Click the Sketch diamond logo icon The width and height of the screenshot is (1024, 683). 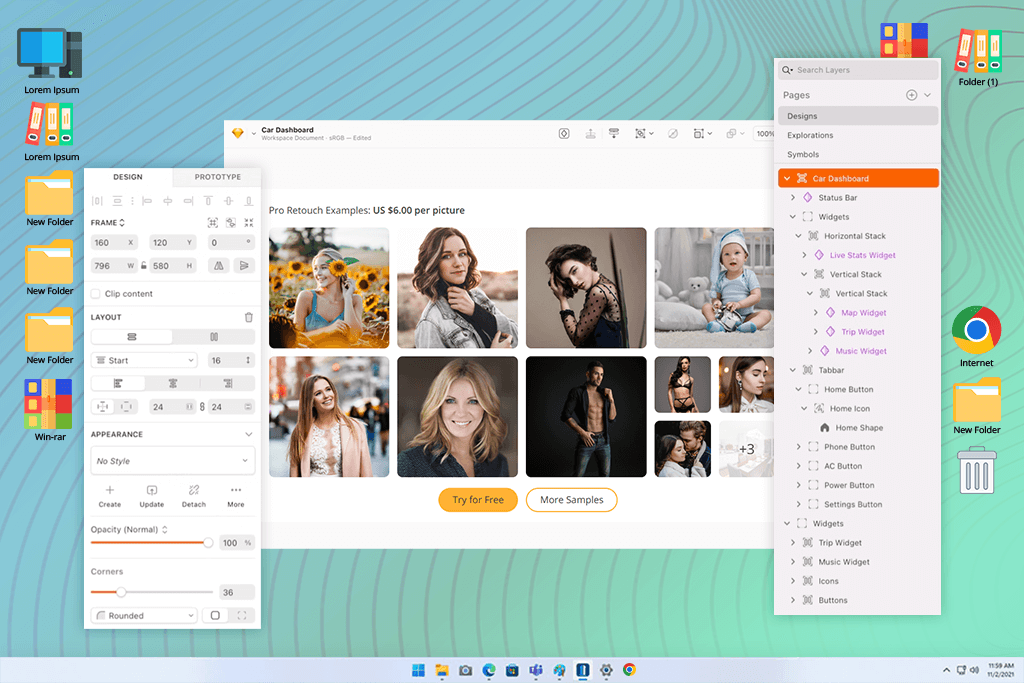238,133
